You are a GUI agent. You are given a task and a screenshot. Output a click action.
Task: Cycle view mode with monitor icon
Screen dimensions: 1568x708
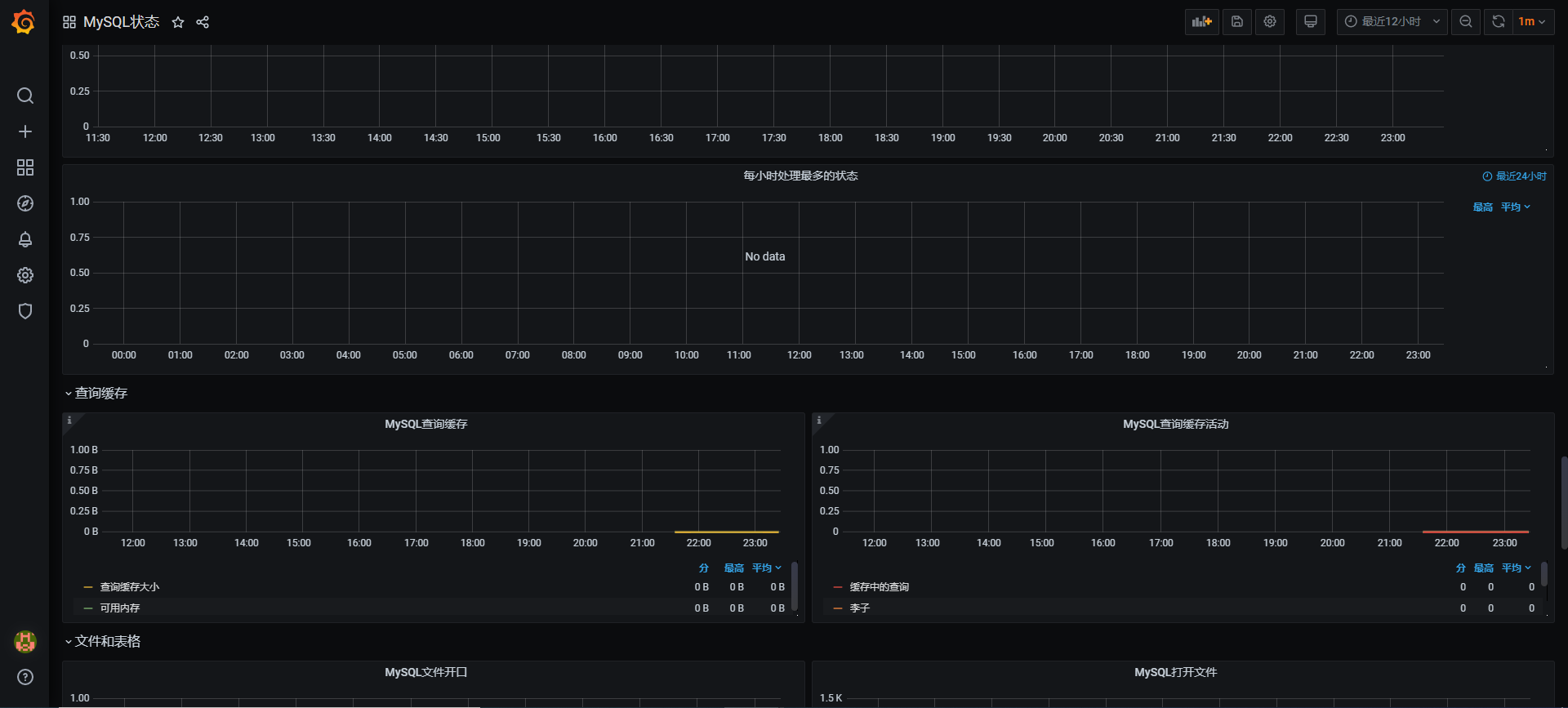[1311, 22]
